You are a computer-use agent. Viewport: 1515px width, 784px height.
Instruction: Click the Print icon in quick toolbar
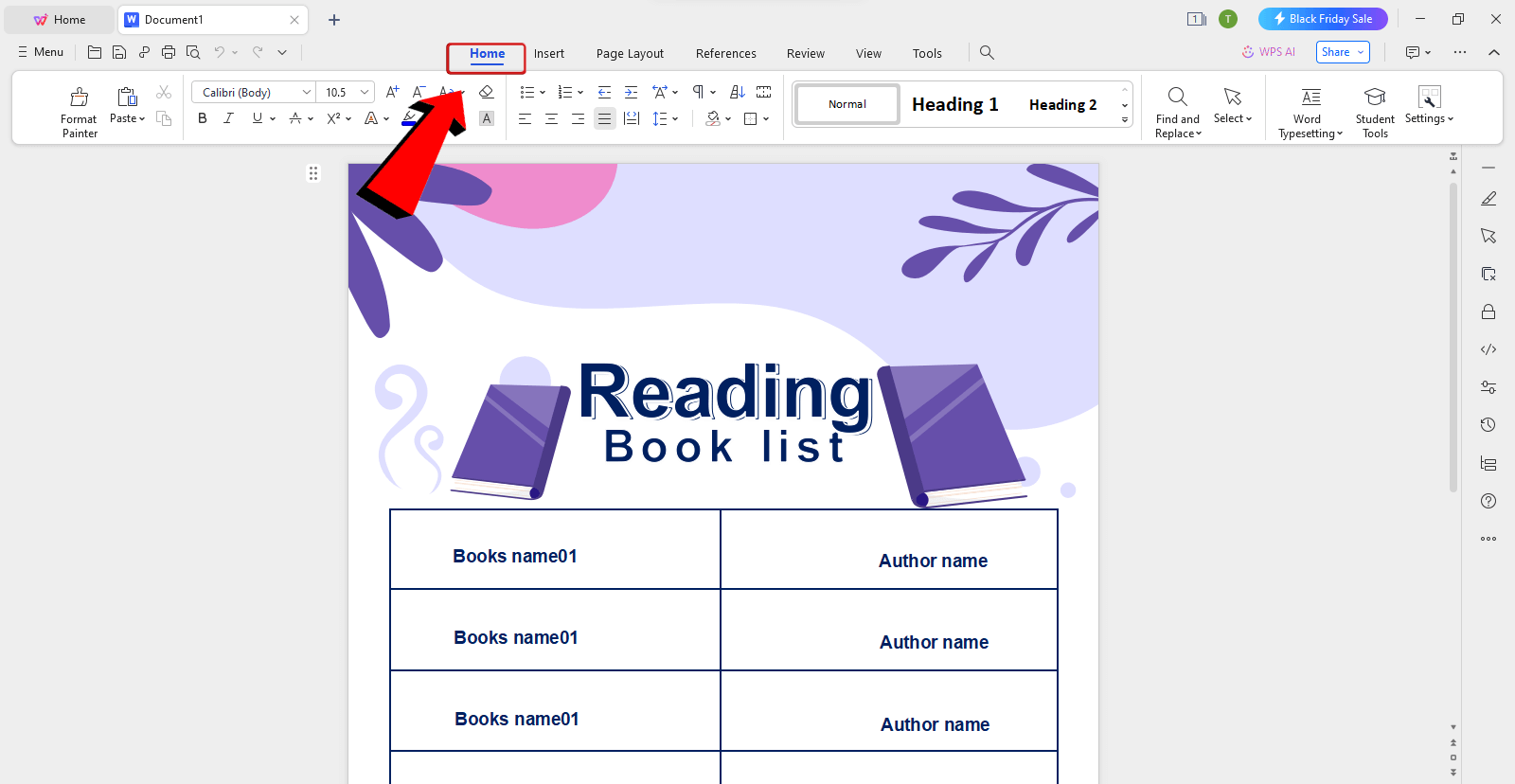[x=169, y=52]
